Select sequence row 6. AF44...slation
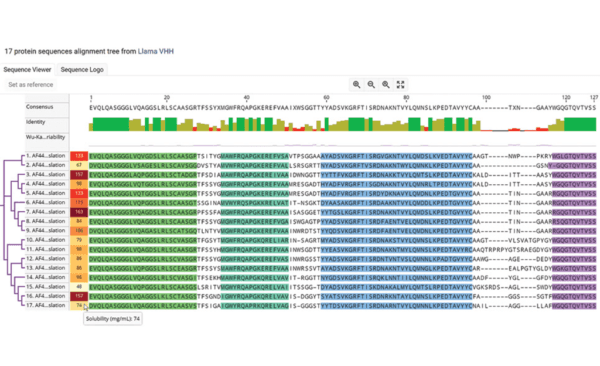 pyautogui.click(x=45, y=203)
